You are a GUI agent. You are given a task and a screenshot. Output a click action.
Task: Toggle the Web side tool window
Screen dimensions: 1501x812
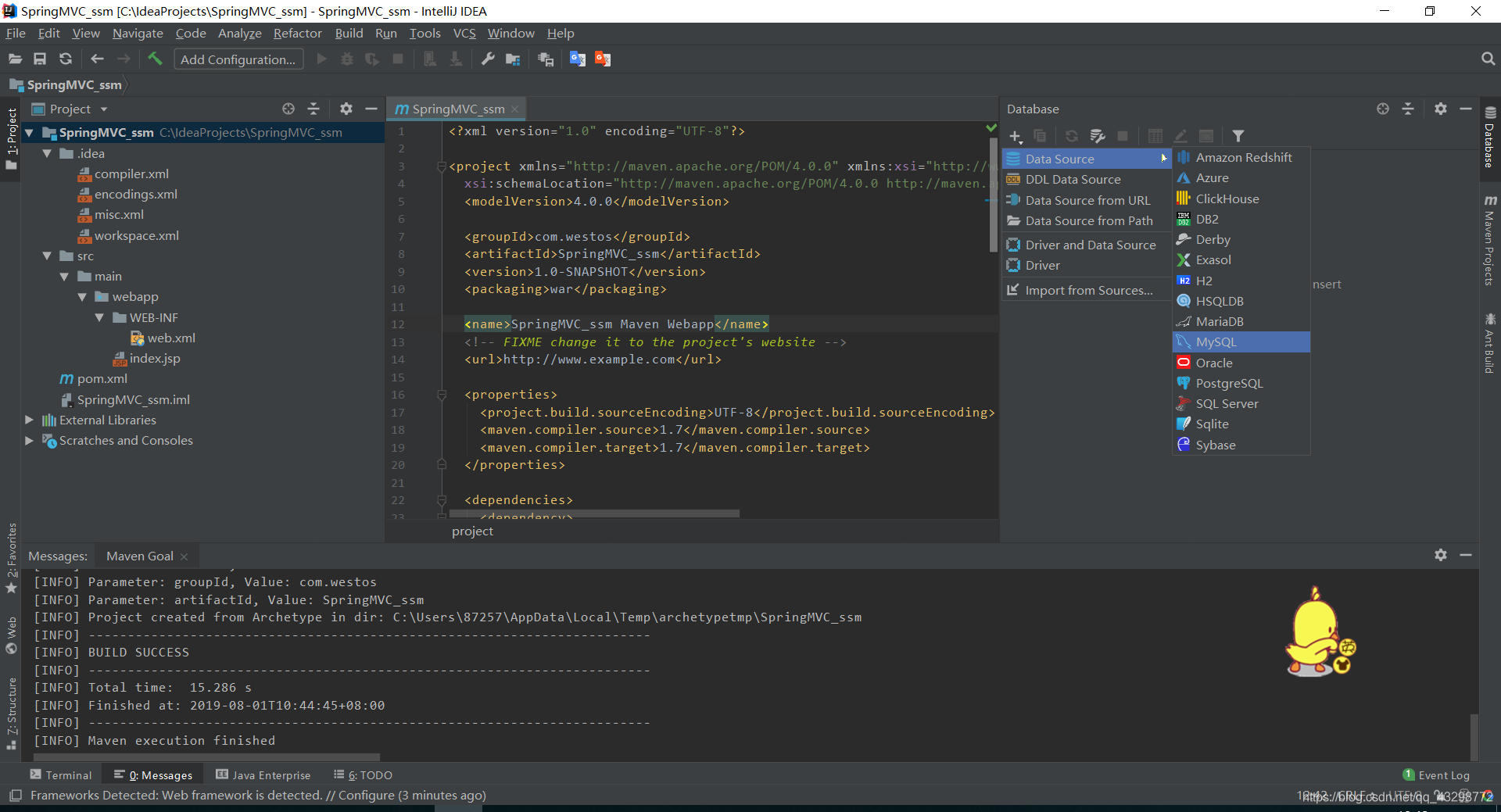11,635
